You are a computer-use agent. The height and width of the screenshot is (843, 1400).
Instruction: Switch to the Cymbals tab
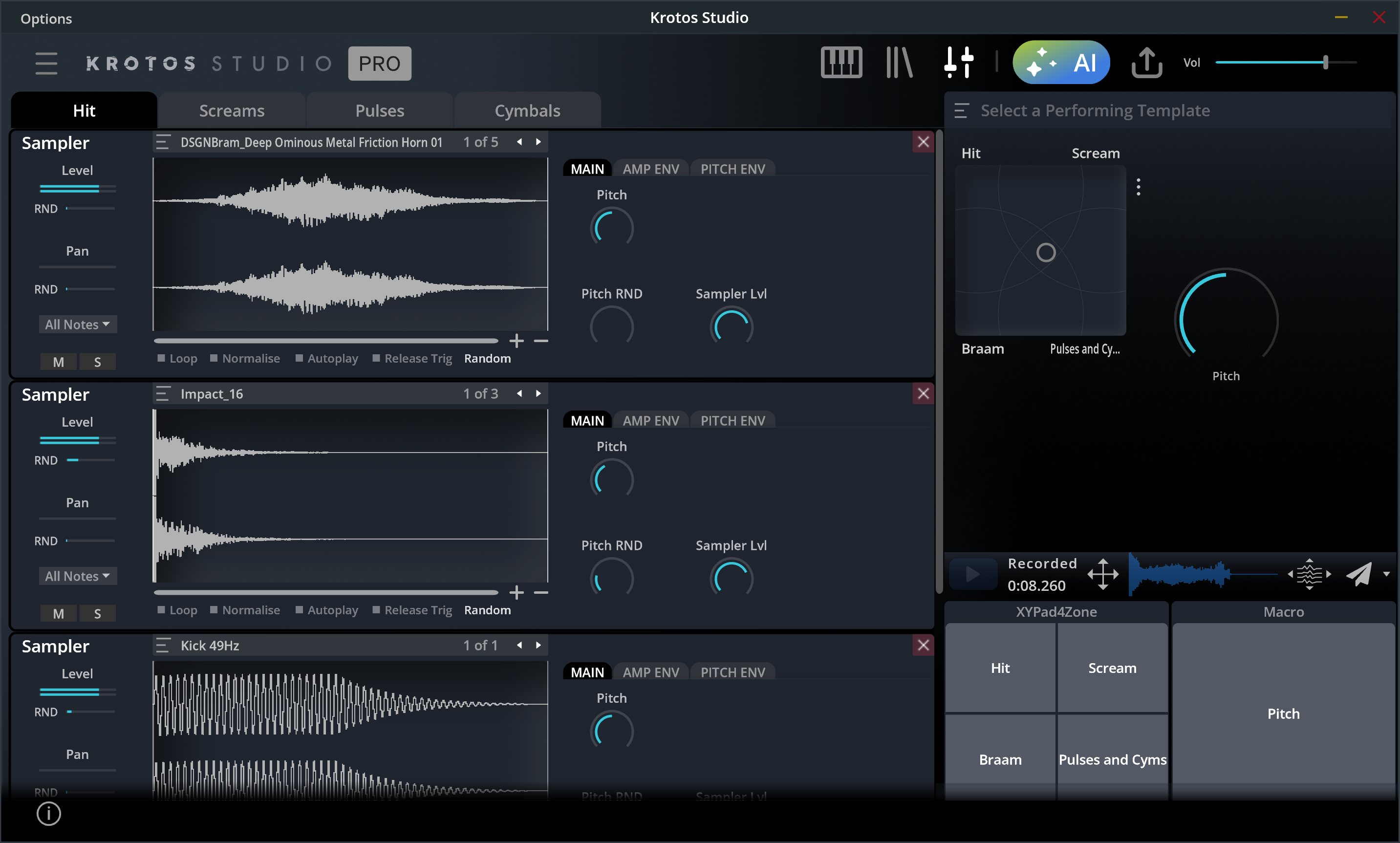tap(528, 111)
